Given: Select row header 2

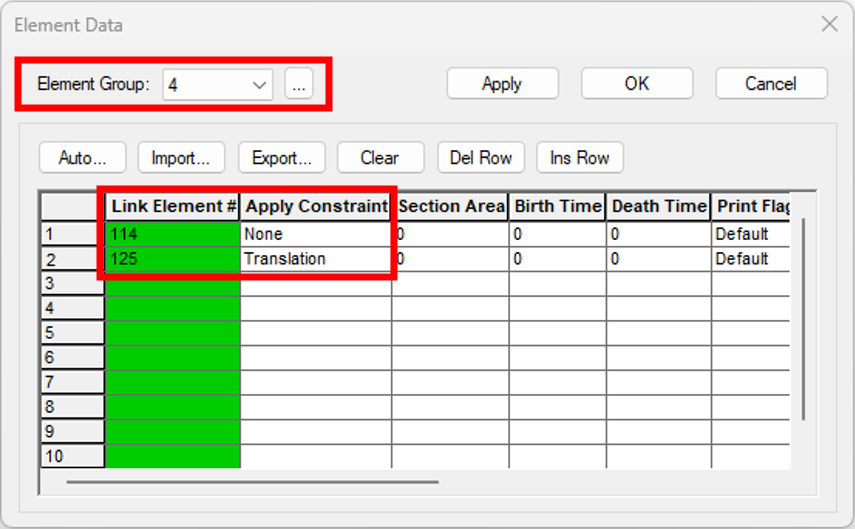Looking at the screenshot, I should point(73,259).
